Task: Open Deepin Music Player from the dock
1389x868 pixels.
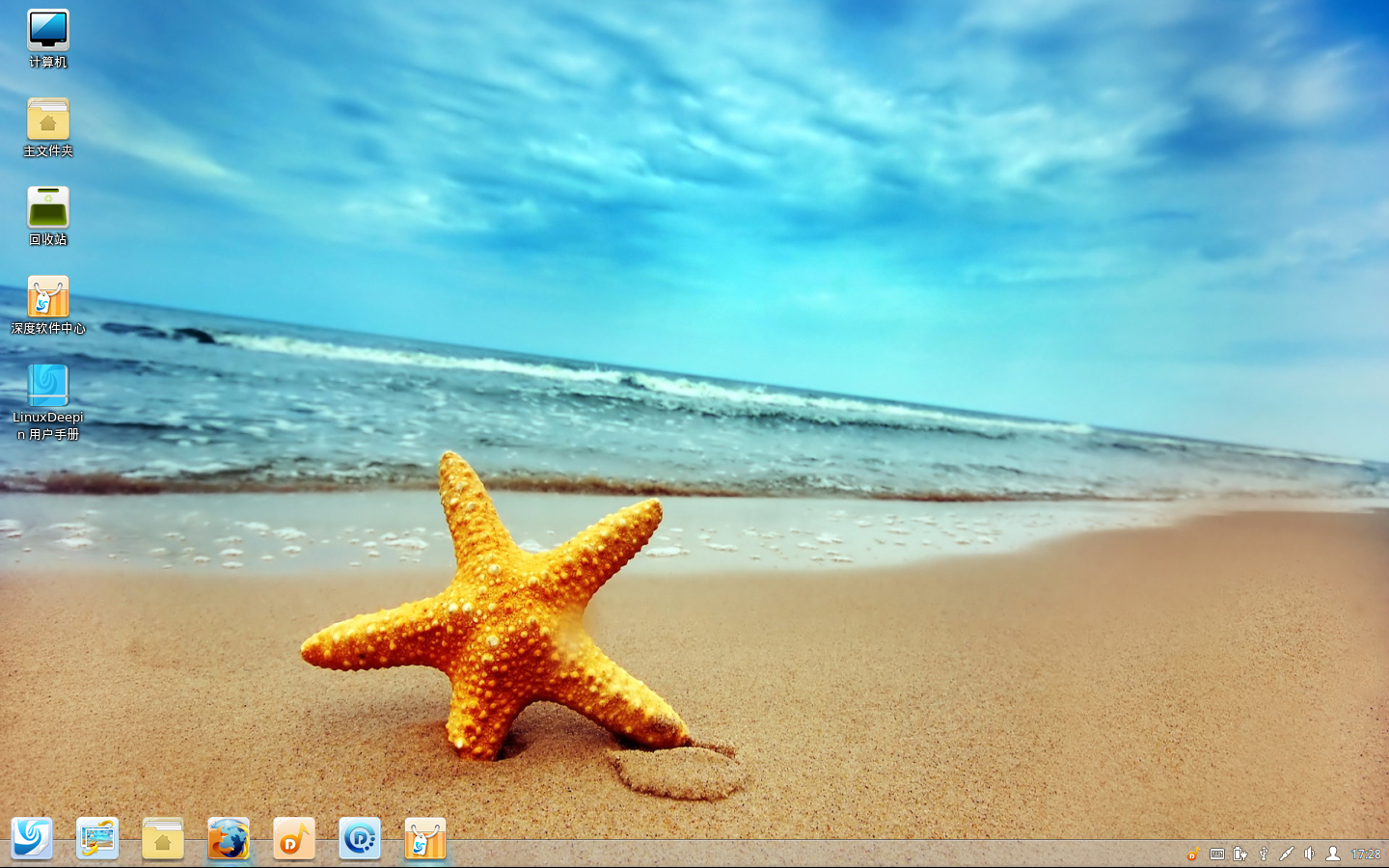Action: [x=294, y=838]
